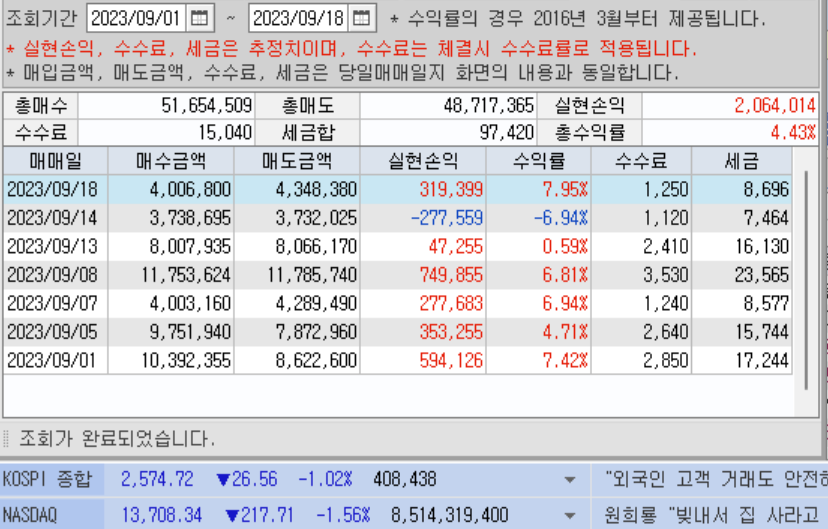Click the loss value -277,559
The width and height of the screenshot is (828, 529).
click(x=447, y=218)
